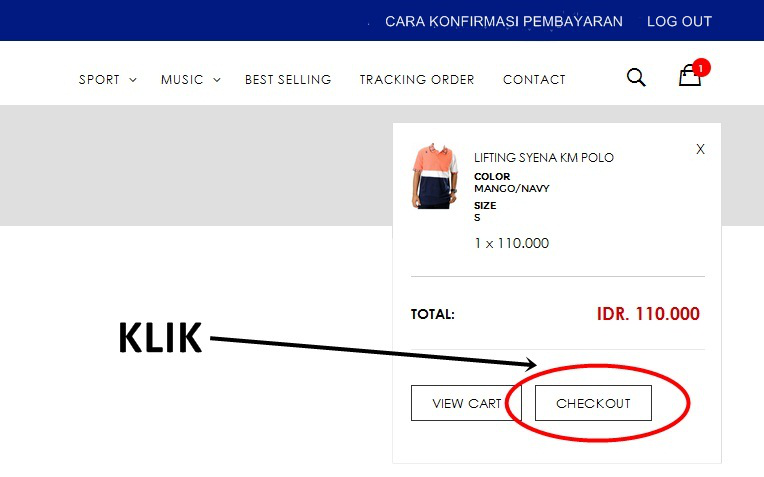Go to BEST SELLING page
Image resolution: width=764 pixels, height=477 pixels.
[x=288, y=79]
